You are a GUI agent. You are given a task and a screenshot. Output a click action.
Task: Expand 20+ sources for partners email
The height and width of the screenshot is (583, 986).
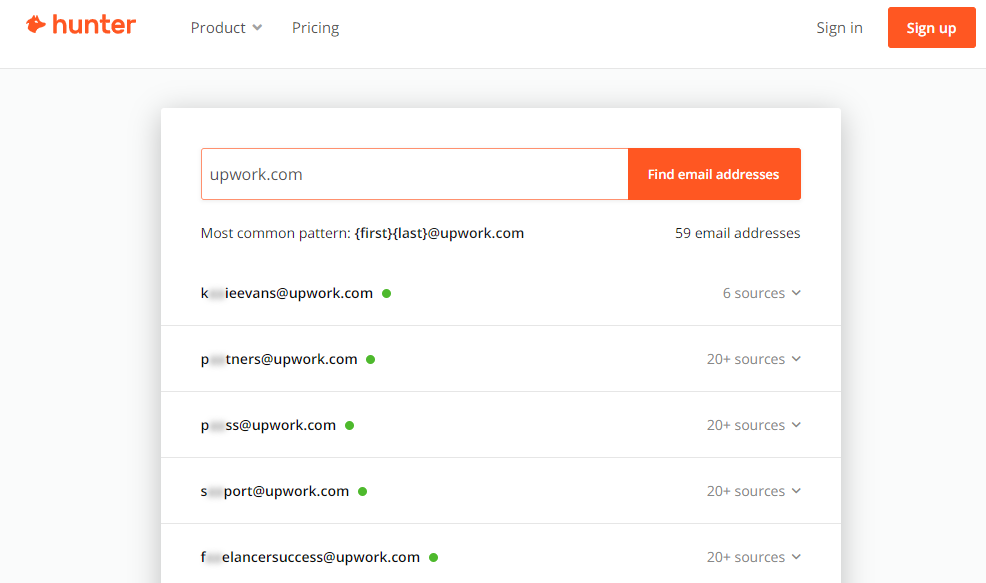click(753, 359)
